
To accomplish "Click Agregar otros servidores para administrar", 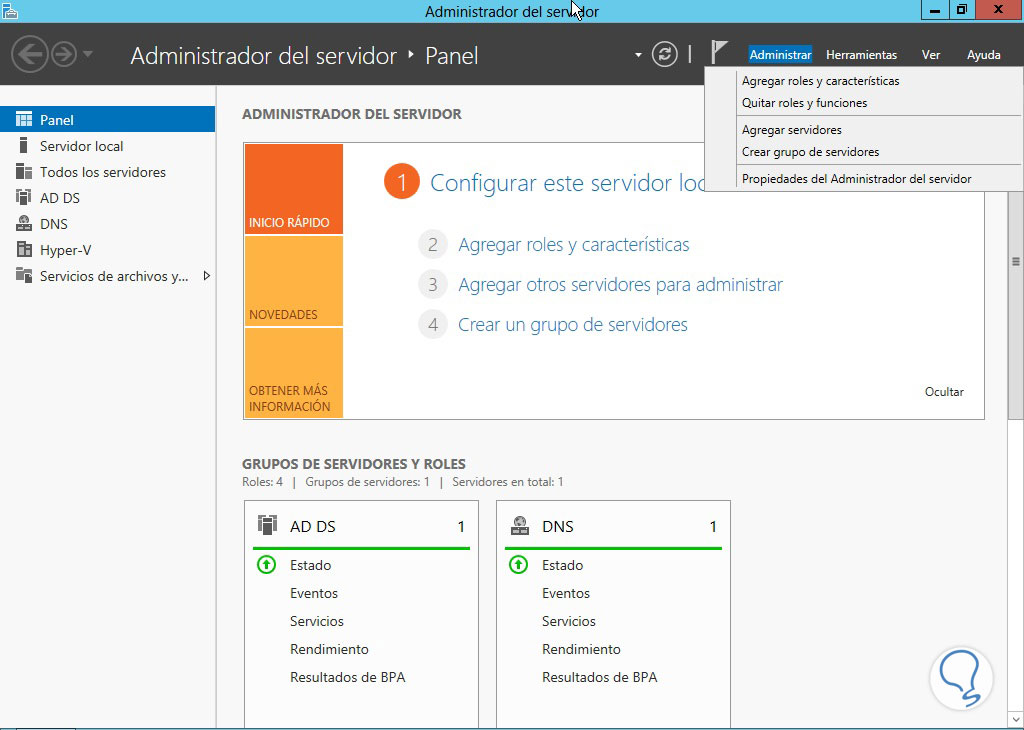I will point(620,285).
